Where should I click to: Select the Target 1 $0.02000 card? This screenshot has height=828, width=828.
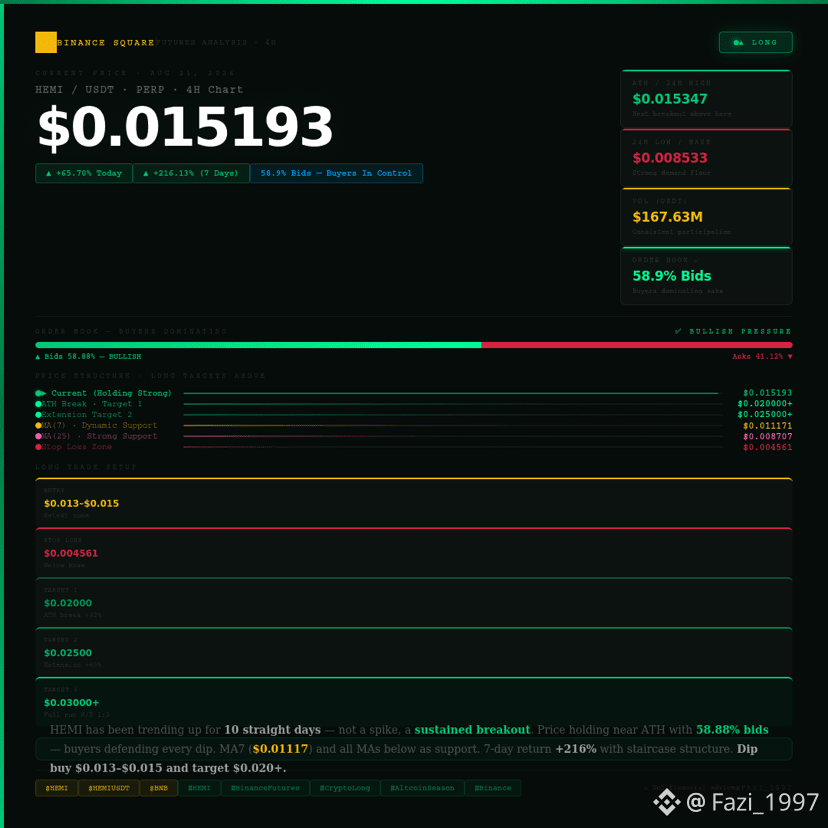[x=414, y=602]
